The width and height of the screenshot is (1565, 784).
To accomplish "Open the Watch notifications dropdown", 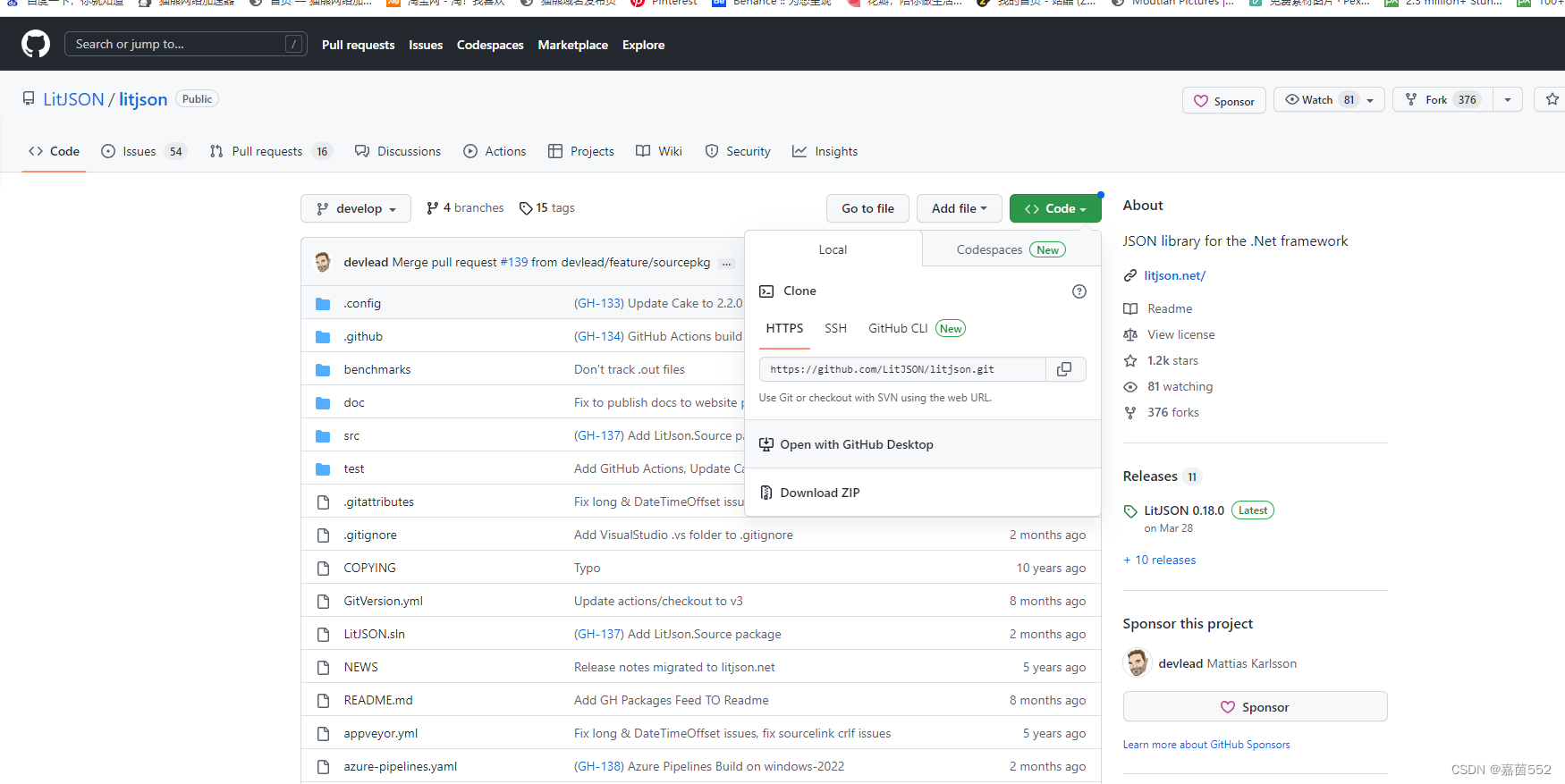I will 1329,99.
